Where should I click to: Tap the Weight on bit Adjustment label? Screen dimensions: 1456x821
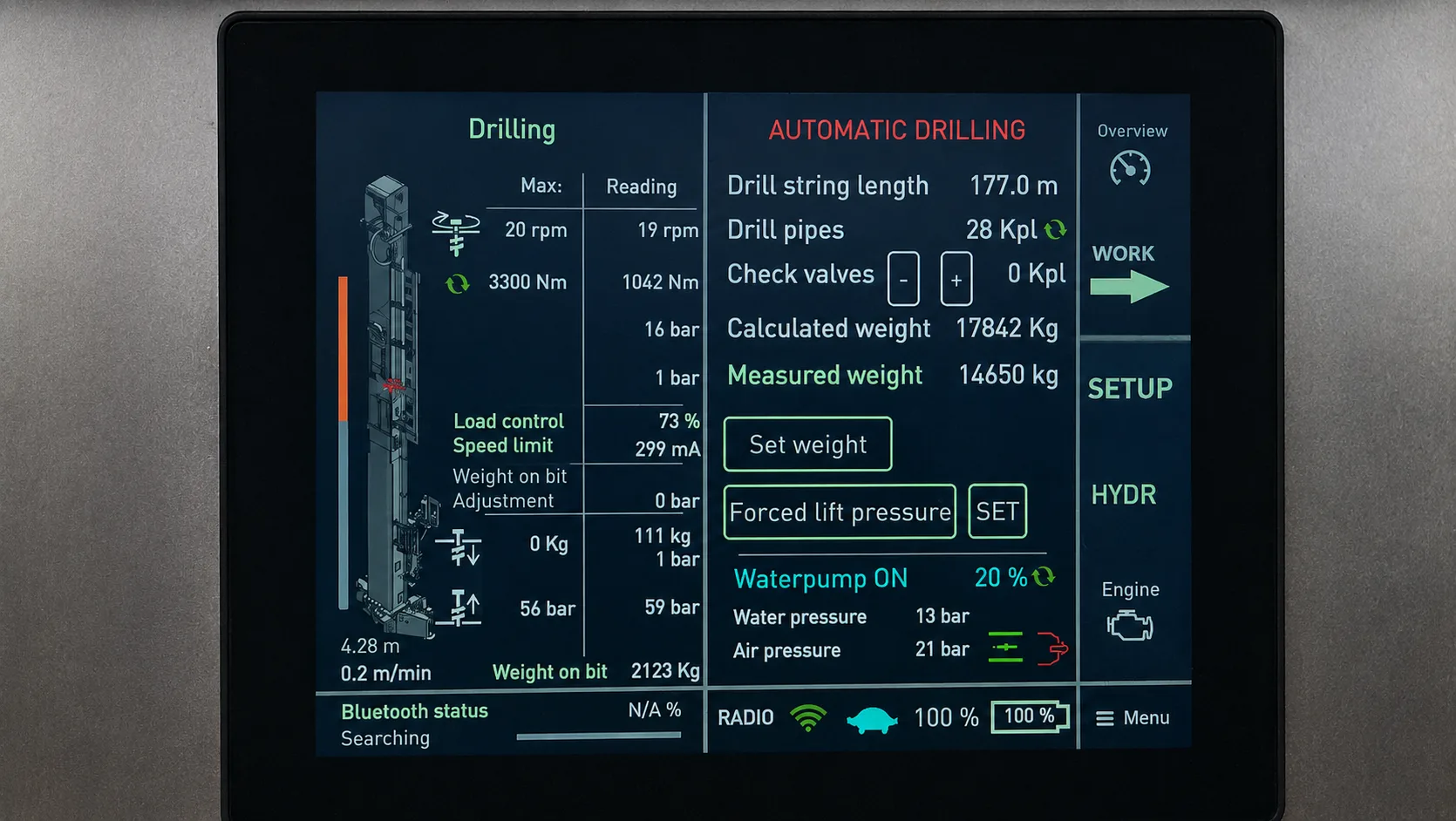point(509,488)
